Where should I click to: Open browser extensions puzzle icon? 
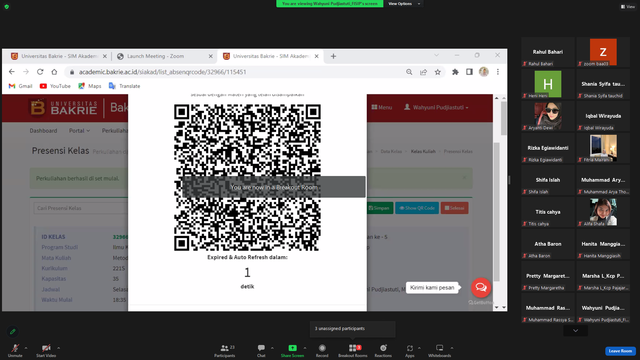pos(455,72)
